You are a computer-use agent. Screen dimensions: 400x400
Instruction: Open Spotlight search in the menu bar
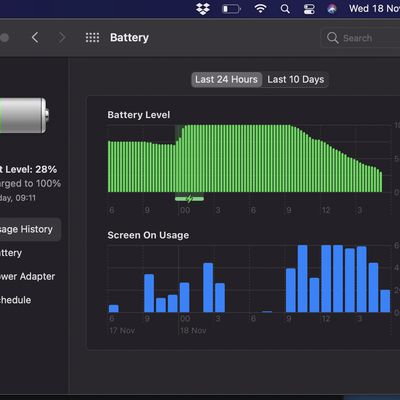285,9
